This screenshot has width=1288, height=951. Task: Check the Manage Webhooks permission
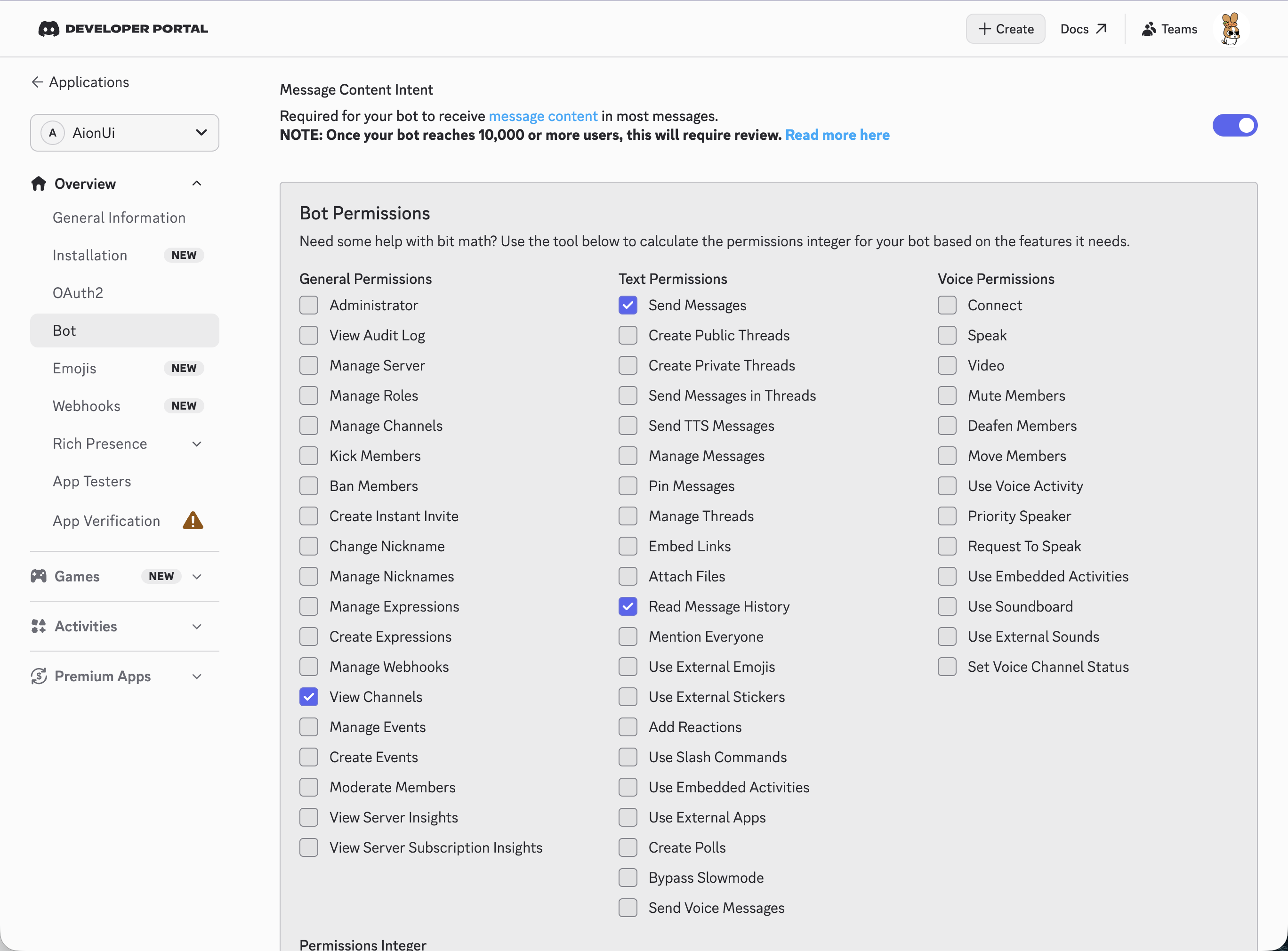click(x=309, y=667)
